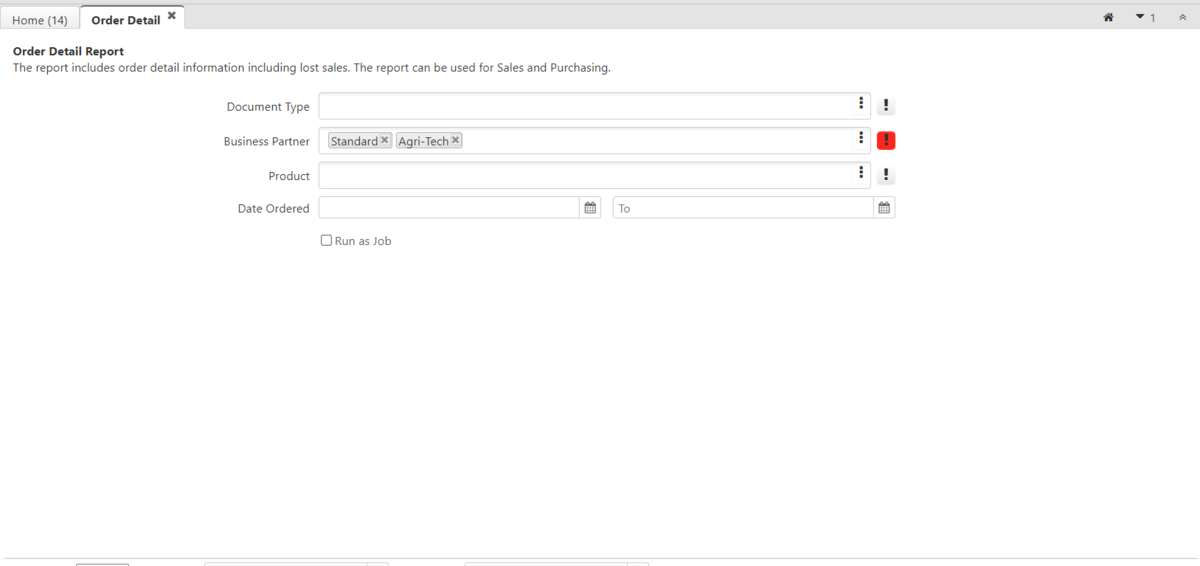This screenshot has width=1200, height=566.
Task: Open the Product three-dot selector
Action: (x=861, y=174)
